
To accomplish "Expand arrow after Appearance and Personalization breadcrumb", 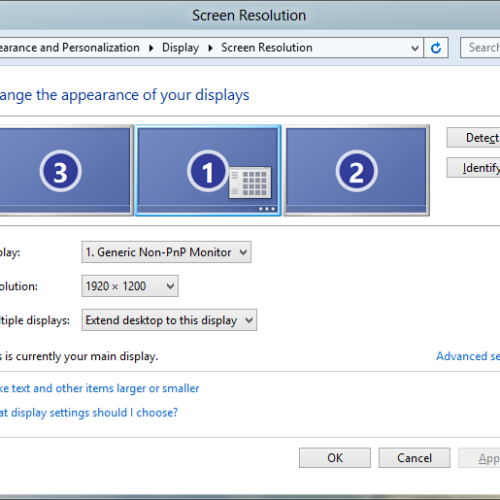I will click(151, 48).
